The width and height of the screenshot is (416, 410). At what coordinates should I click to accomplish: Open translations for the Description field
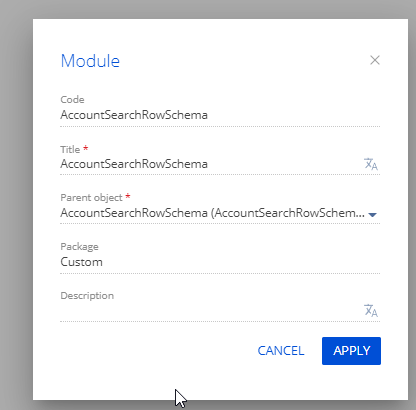(371, 310)
